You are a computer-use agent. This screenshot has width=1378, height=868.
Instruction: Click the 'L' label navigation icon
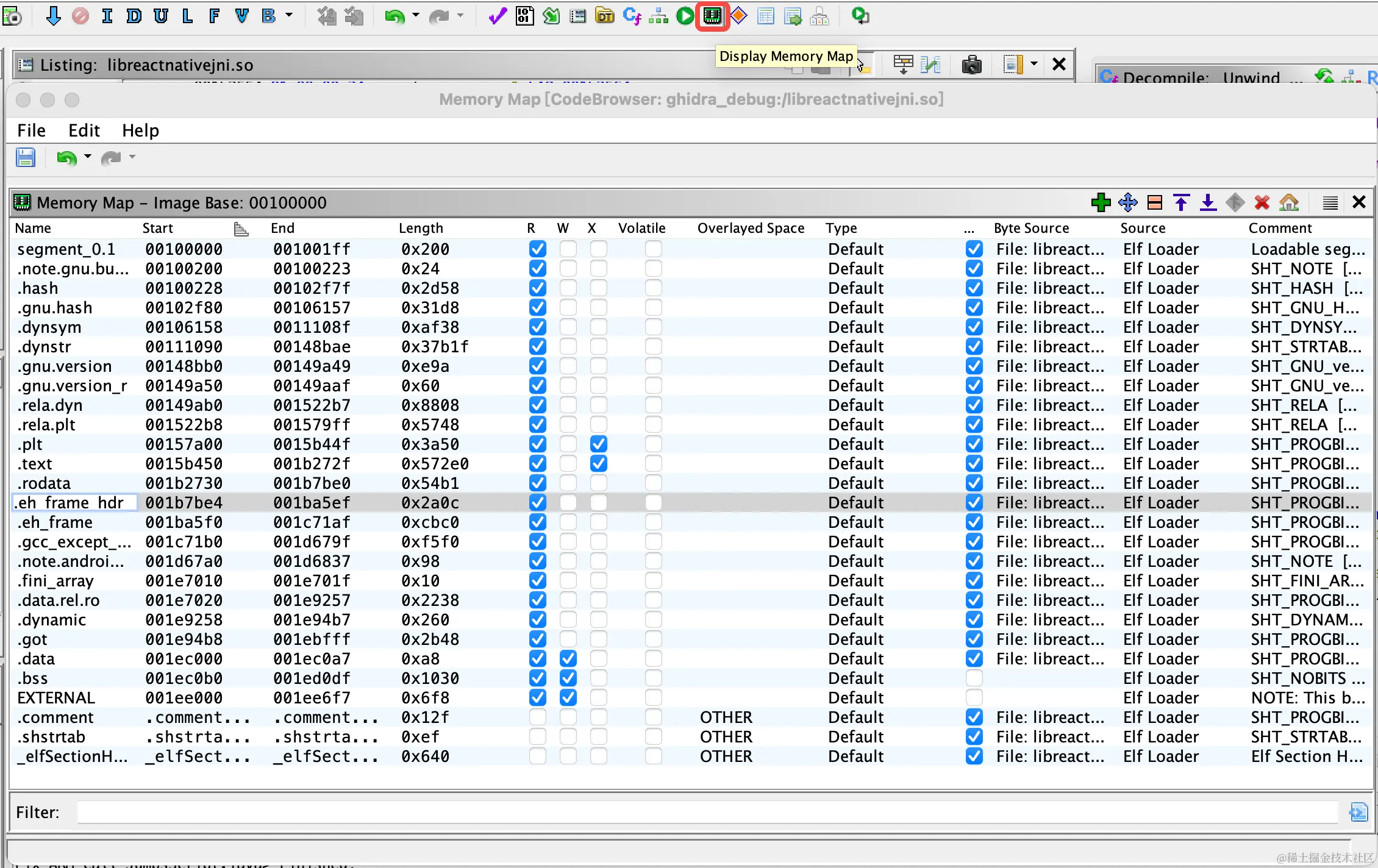(x=187, y=16)
